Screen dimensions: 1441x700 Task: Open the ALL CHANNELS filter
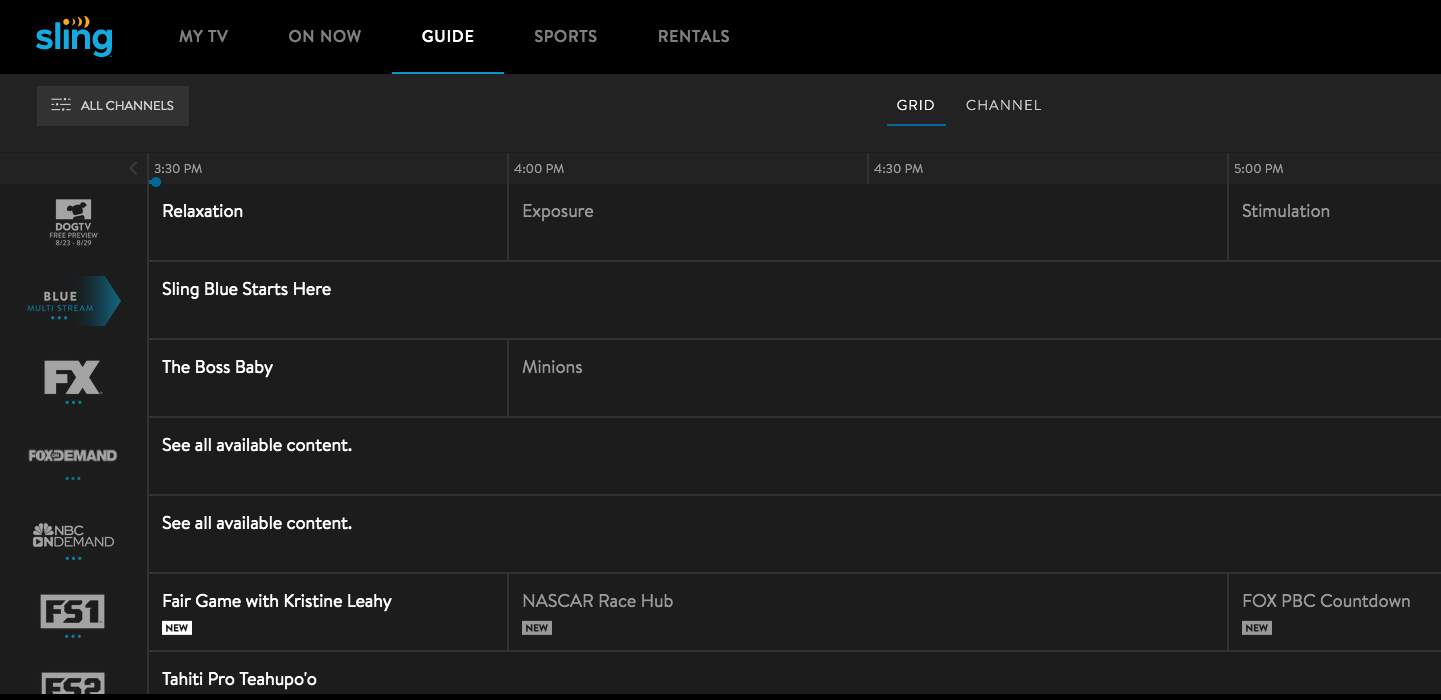112,104
